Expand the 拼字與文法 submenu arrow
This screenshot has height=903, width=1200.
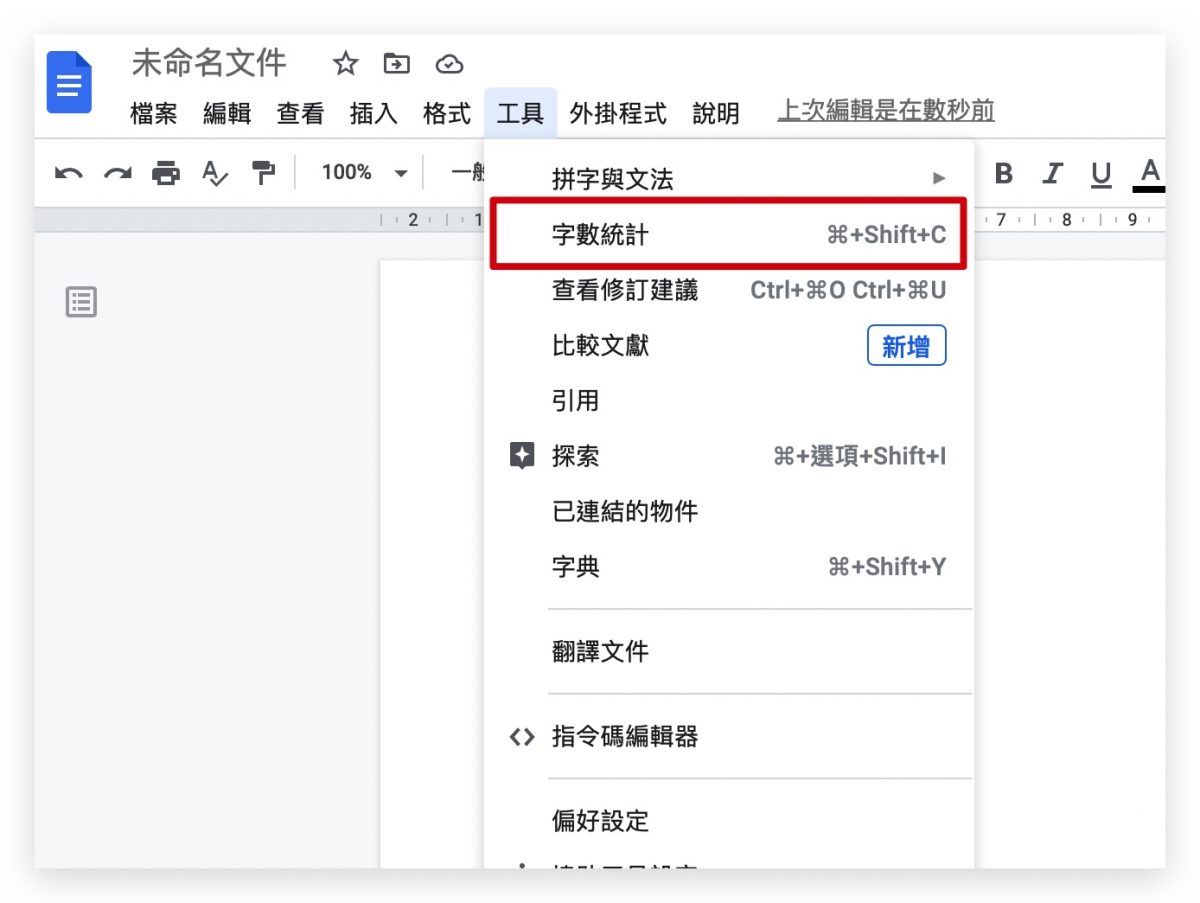939,179
